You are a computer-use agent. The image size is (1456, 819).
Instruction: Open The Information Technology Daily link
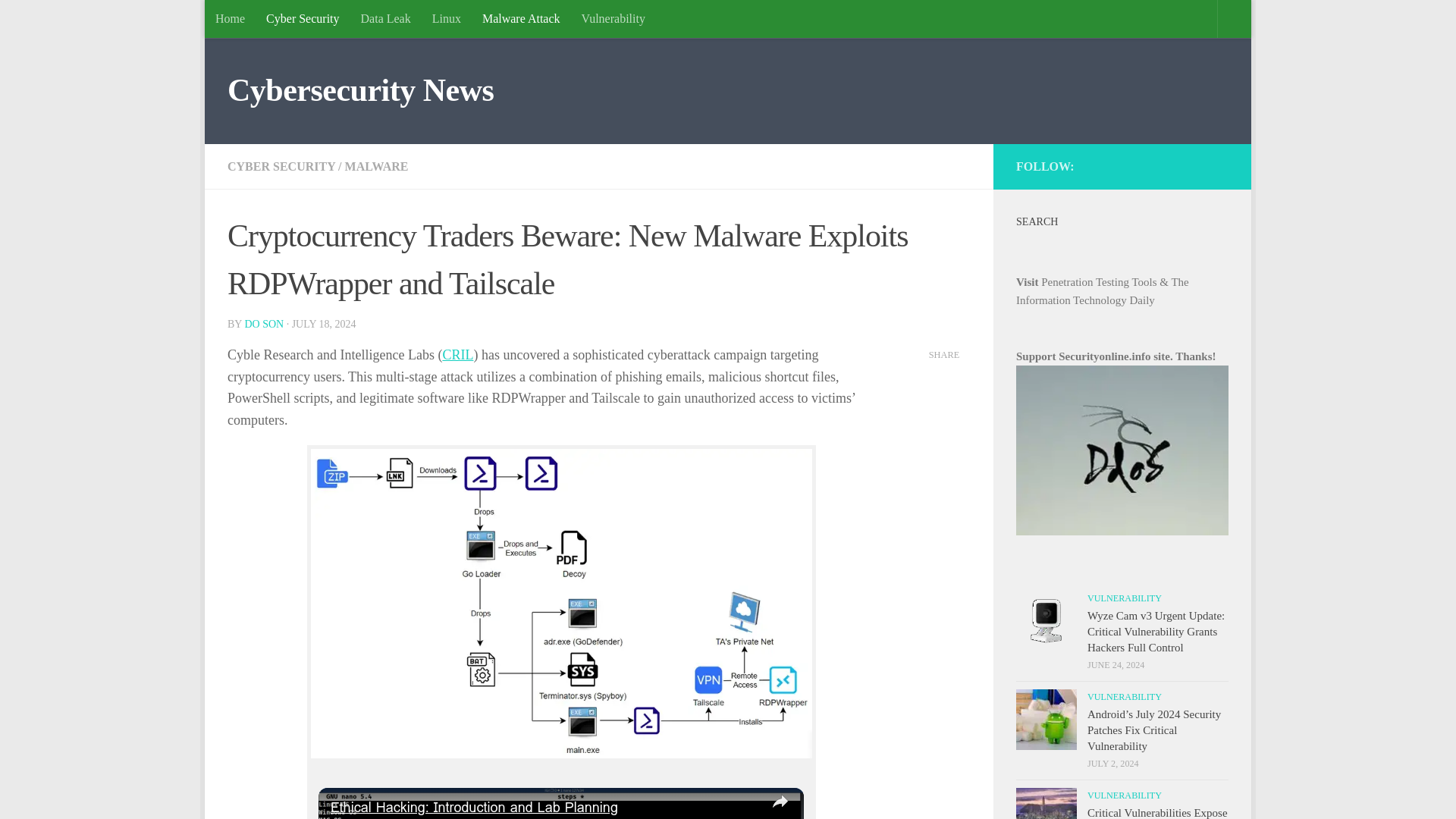click(1103, 291)
